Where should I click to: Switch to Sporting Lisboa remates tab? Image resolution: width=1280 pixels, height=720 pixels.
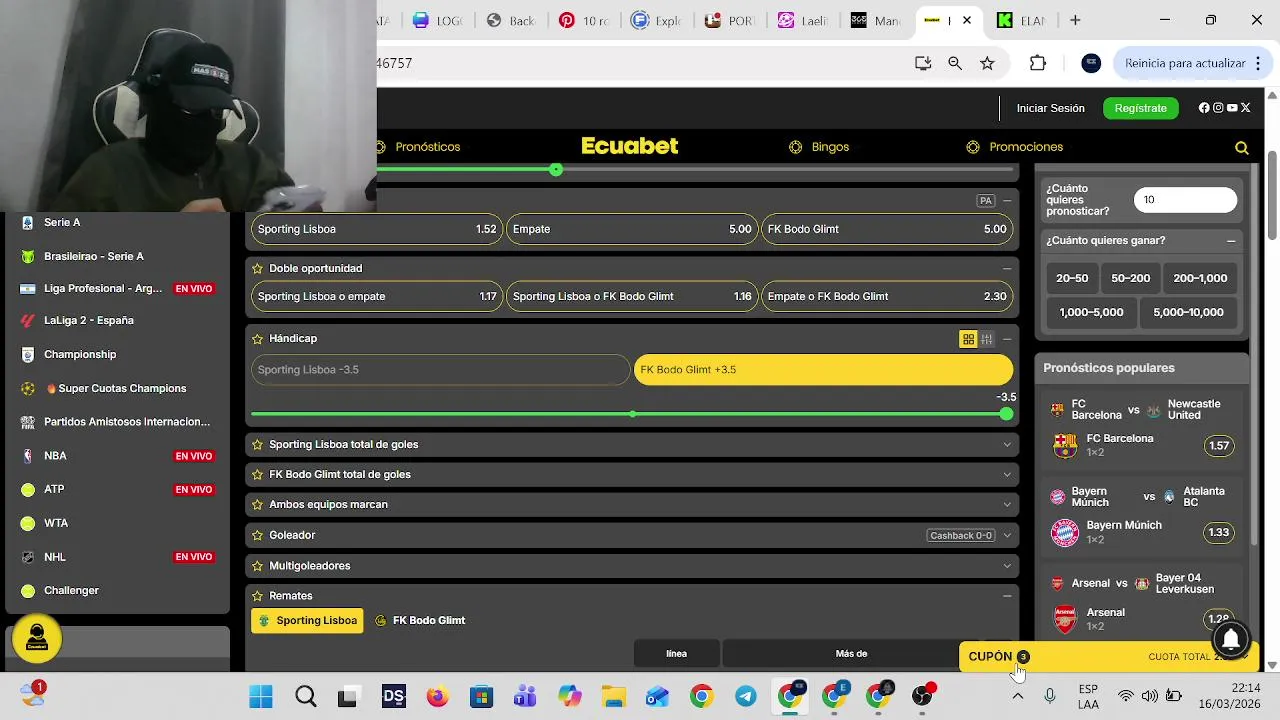coord(307,620)
